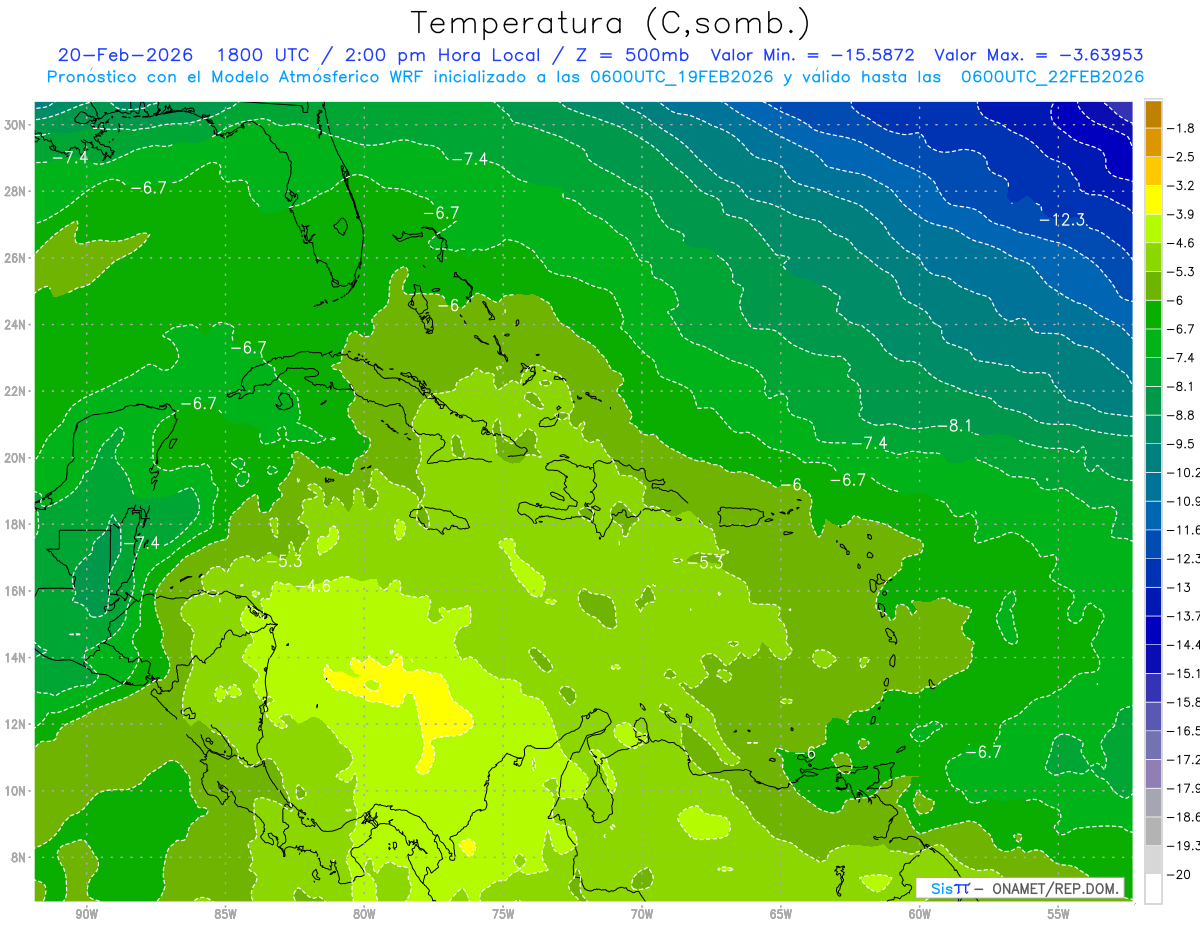Click the '16N' latitude axis label
This screenshot has width=1200, height=927.
pos(17,591)
